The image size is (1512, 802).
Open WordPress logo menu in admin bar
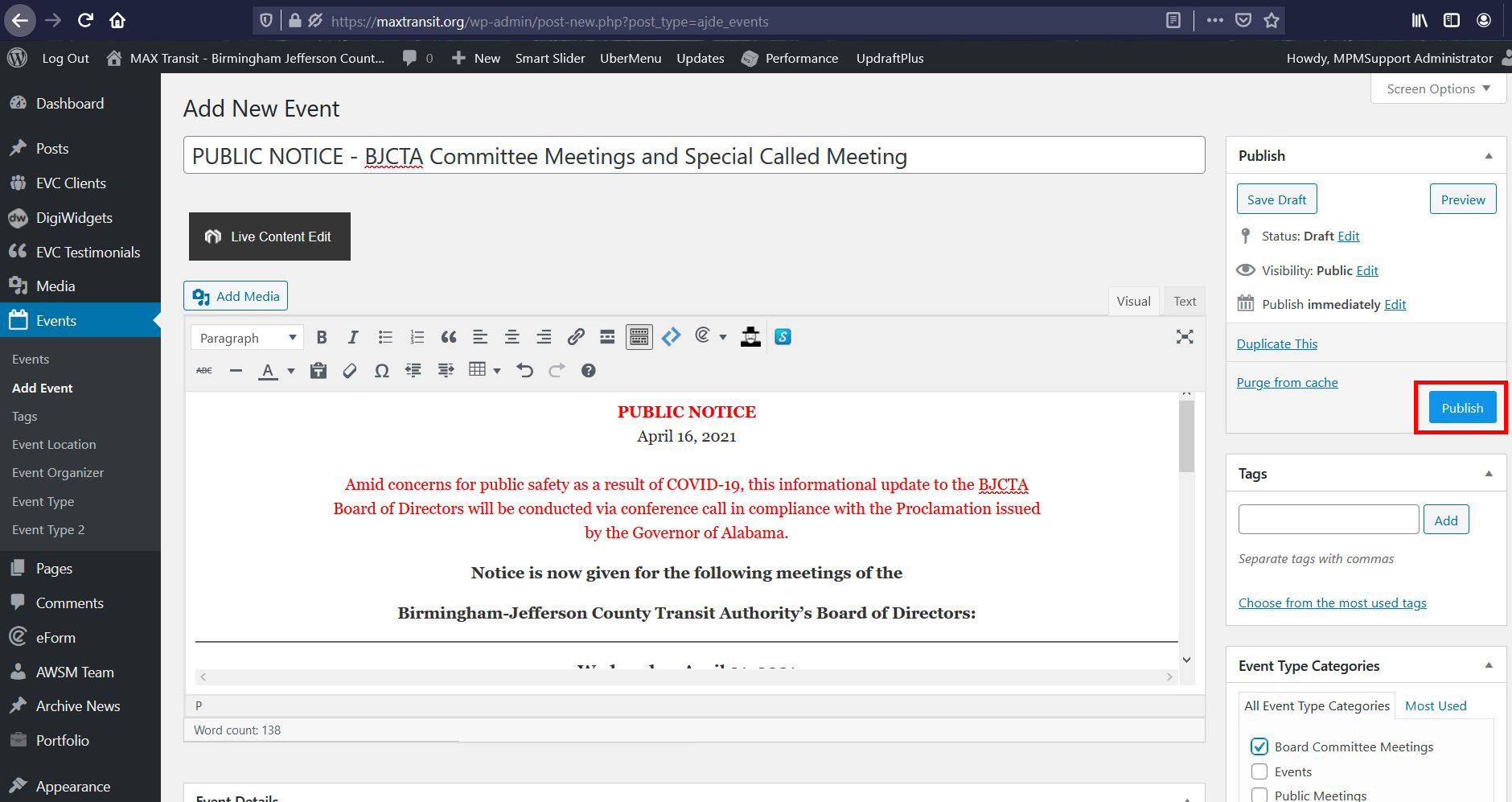17,58
